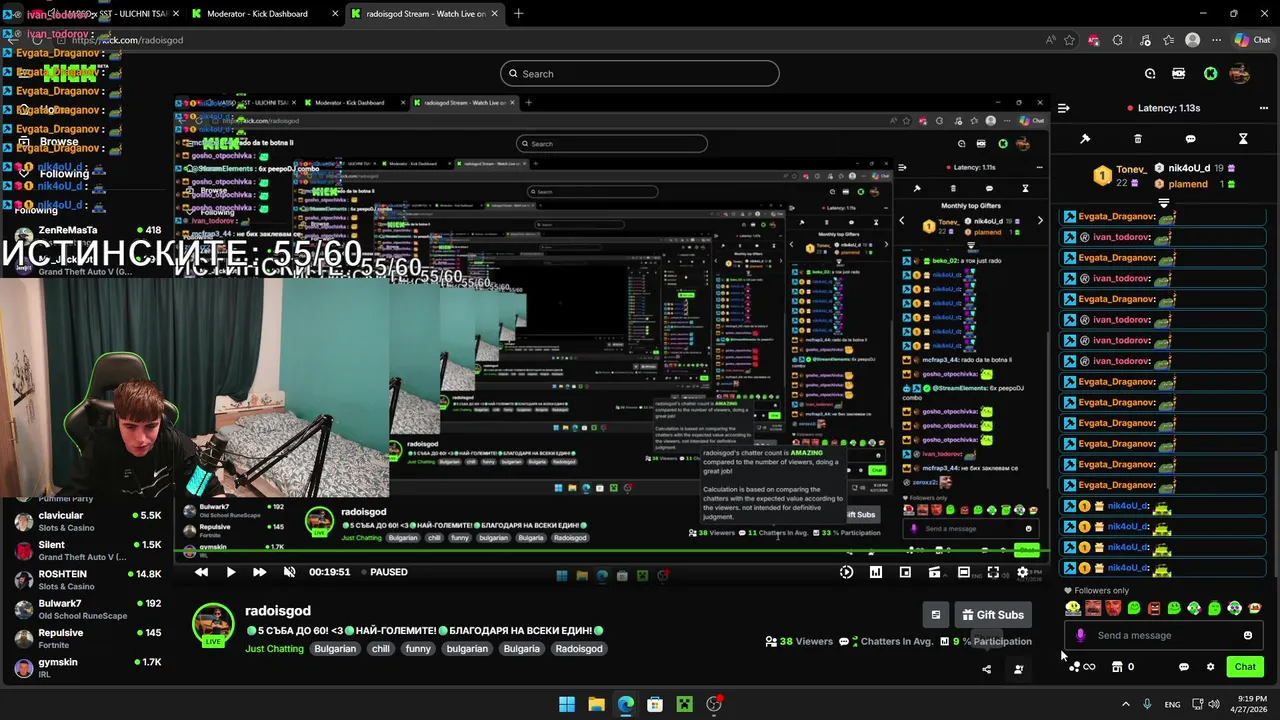Fast forward the stream playback

click(259, 572)
